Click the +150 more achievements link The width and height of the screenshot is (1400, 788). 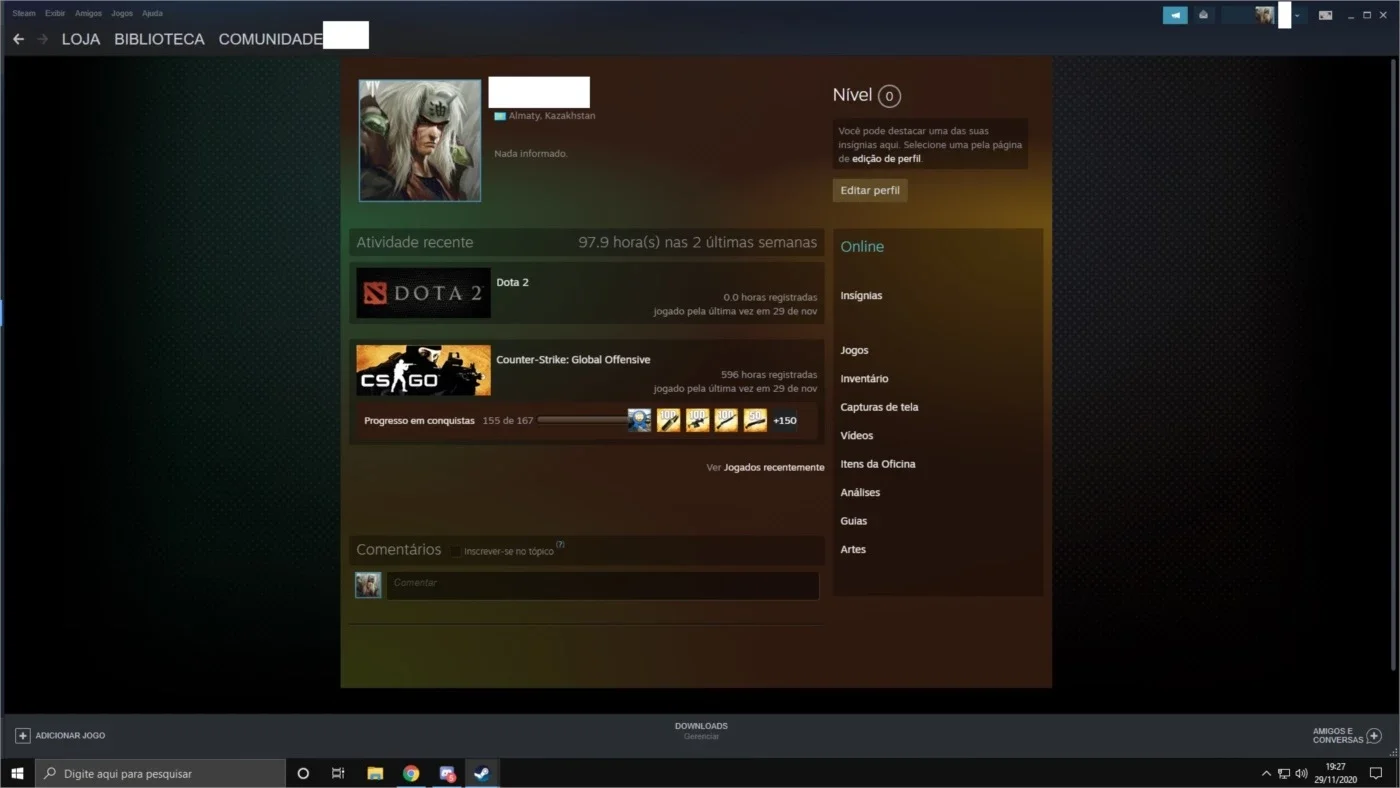coord(785,421)
